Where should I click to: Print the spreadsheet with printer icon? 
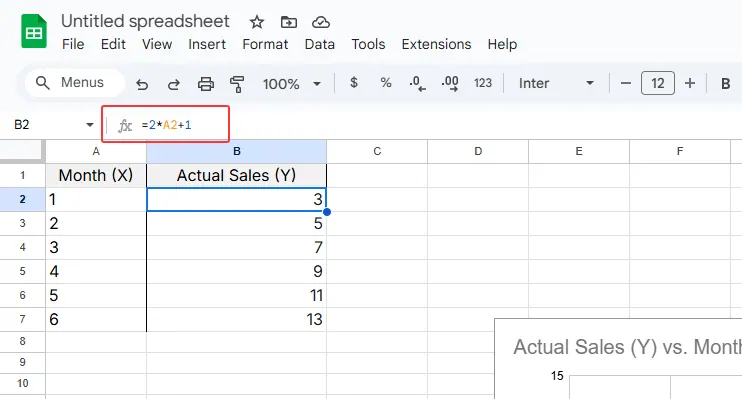[205, 84]
